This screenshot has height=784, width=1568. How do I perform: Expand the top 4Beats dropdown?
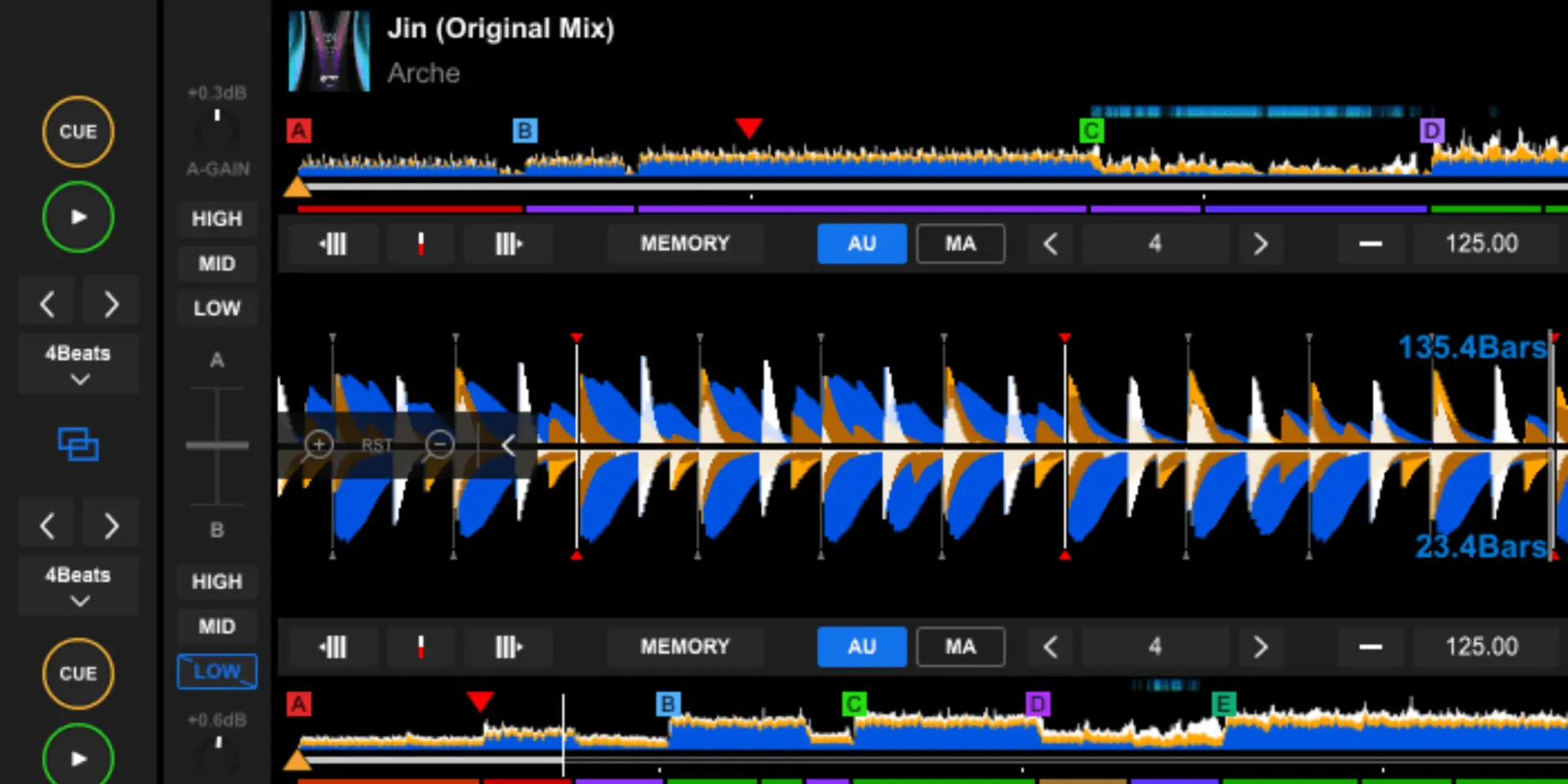pyautogui.click(x=78, y=364)
